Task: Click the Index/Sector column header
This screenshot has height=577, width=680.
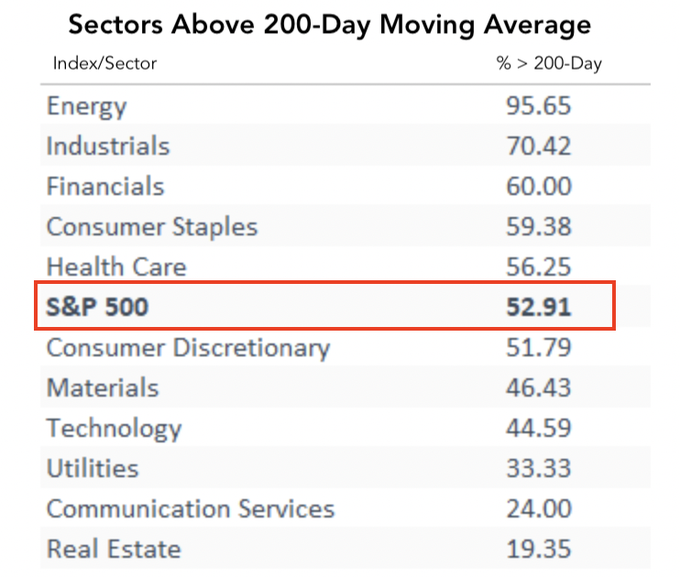Action: [105, 64]
